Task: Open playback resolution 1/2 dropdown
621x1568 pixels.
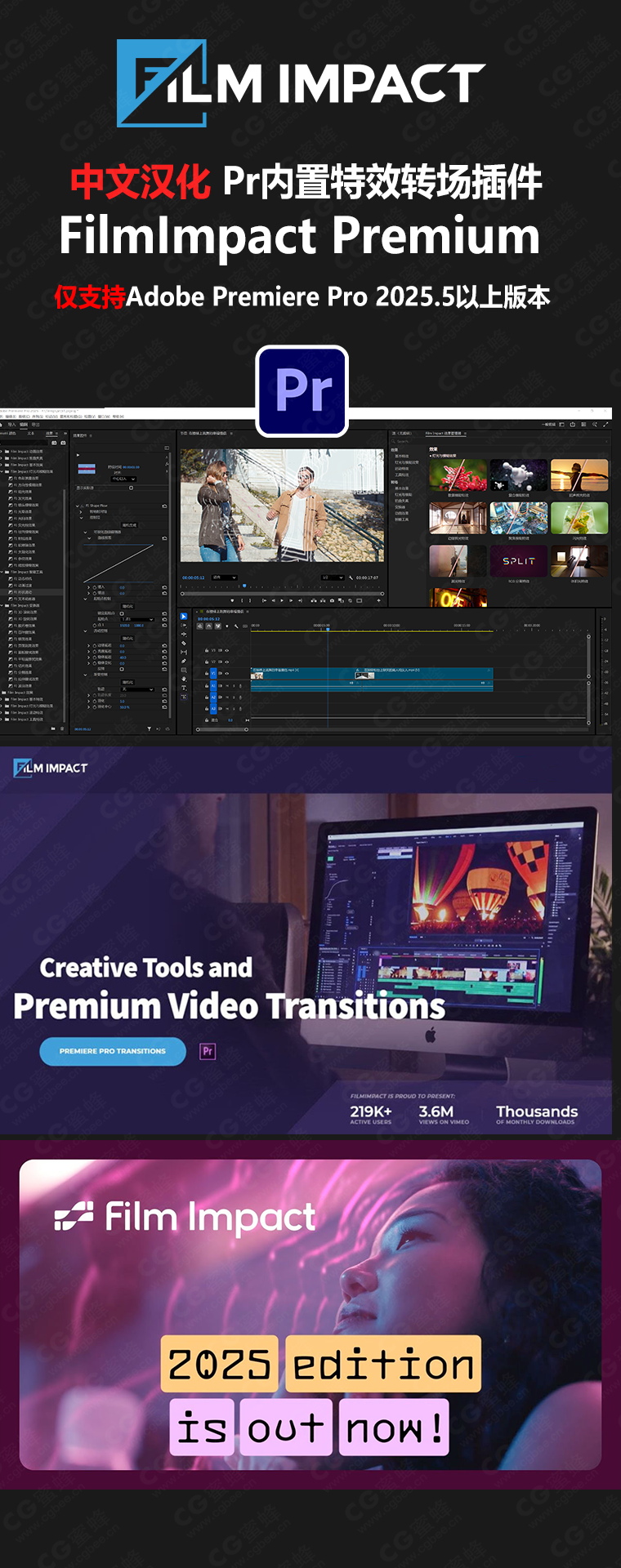Action: 333,577
